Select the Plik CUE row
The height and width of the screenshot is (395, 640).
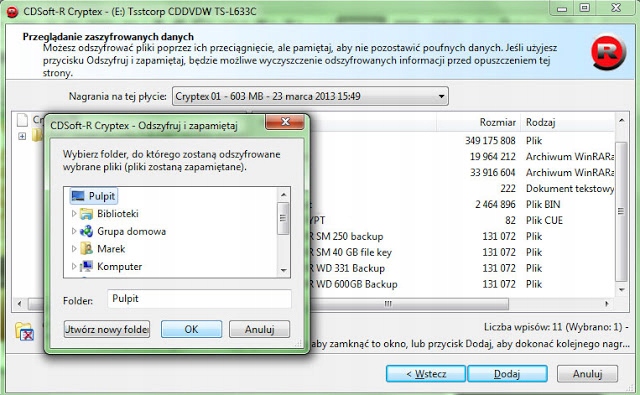[x=461, y=220]
